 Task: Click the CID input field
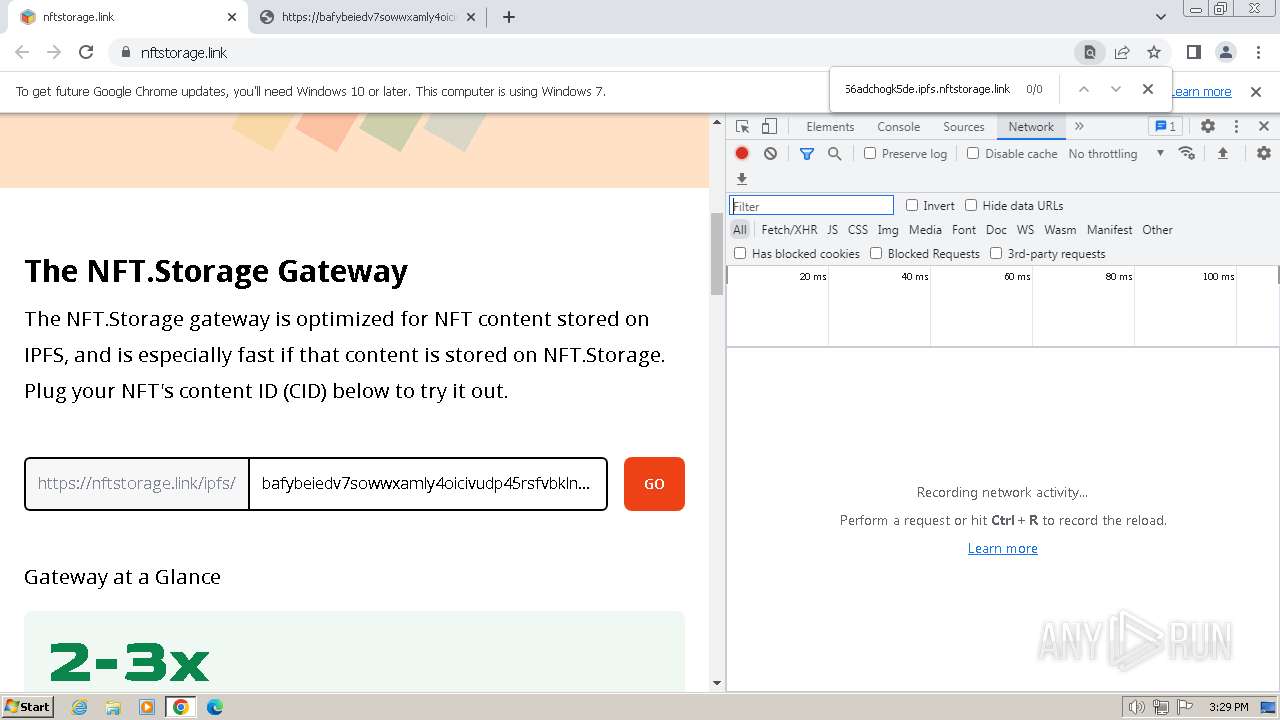click(x=427, y=484)
